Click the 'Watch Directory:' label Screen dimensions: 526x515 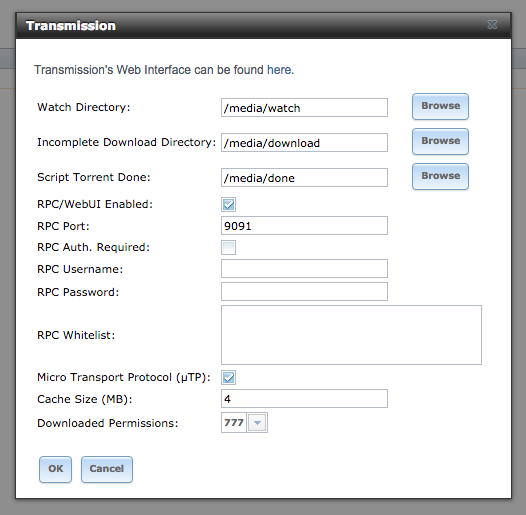pyautogui.click(x=84, y=107)
